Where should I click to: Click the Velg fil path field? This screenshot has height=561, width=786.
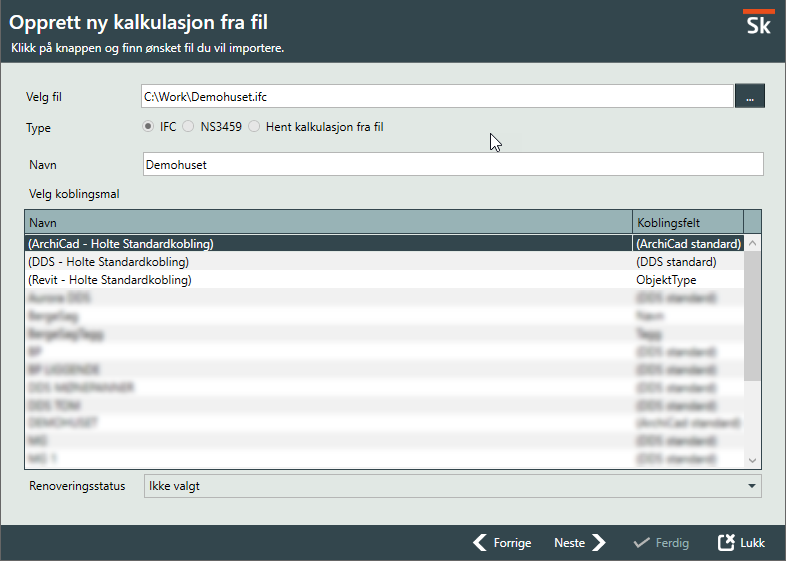coord(438,96)
